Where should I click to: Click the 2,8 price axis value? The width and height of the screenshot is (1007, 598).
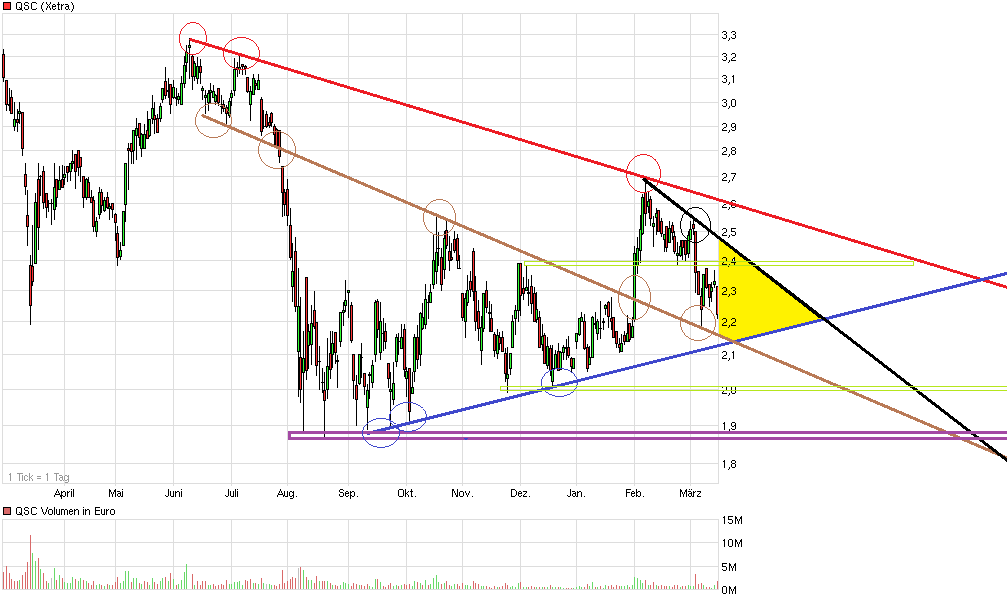[729, 152]
